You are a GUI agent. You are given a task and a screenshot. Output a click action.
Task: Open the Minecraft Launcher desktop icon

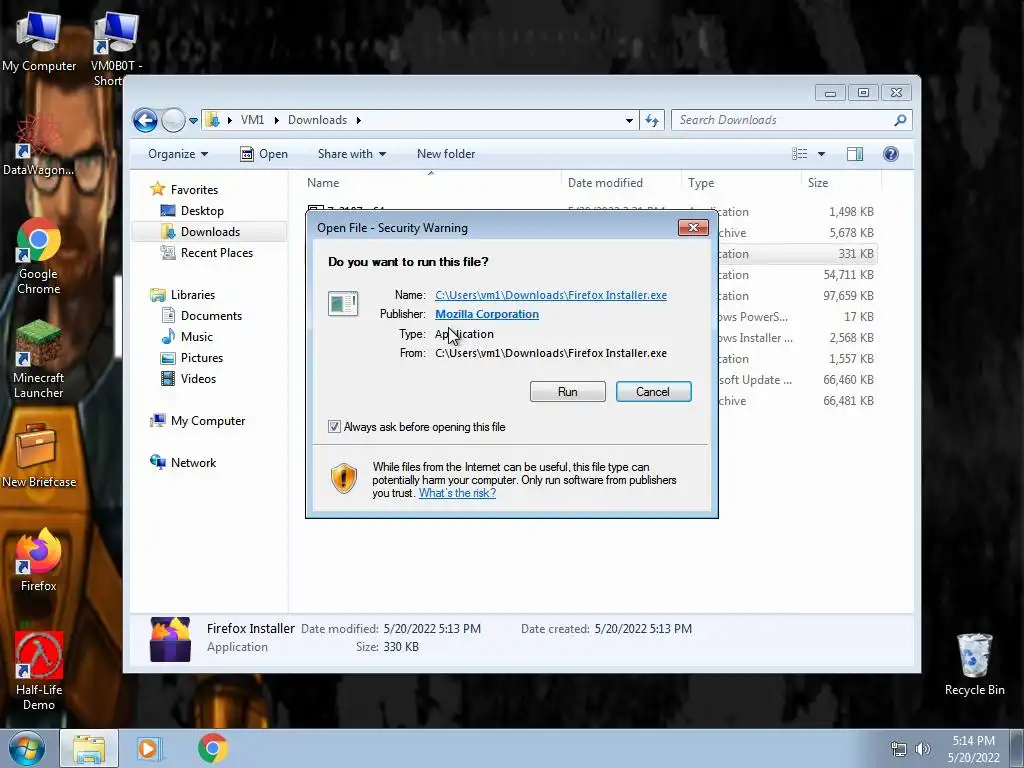39,359
